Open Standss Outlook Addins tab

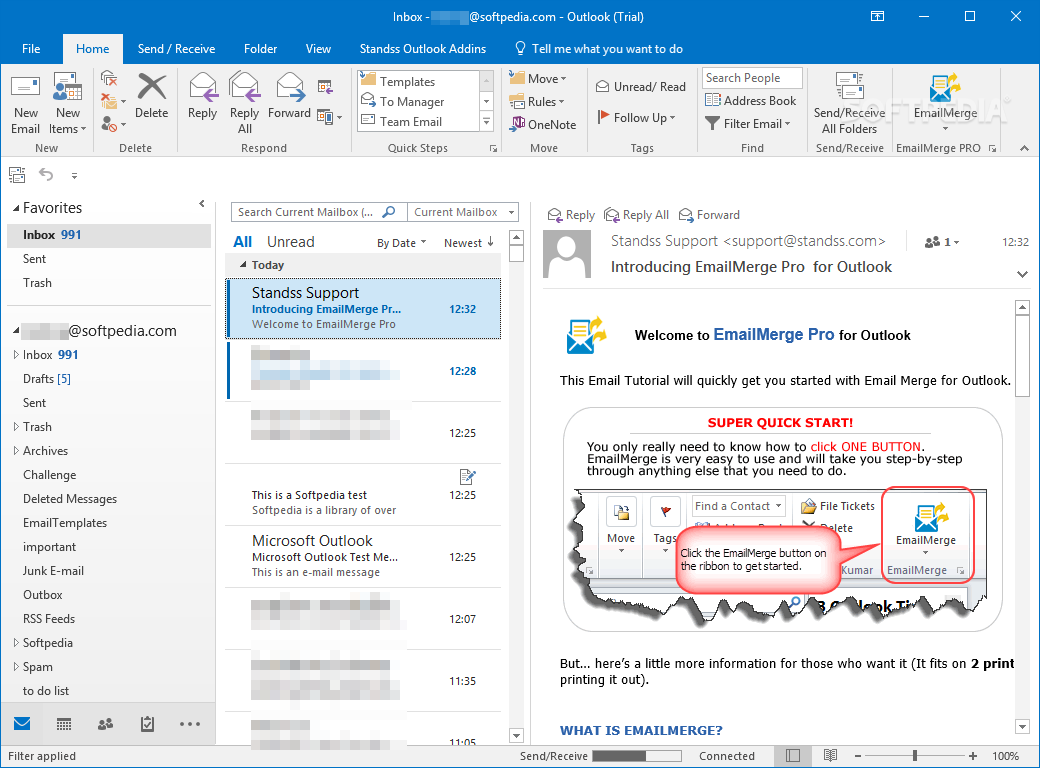click(x=422, y=48)
